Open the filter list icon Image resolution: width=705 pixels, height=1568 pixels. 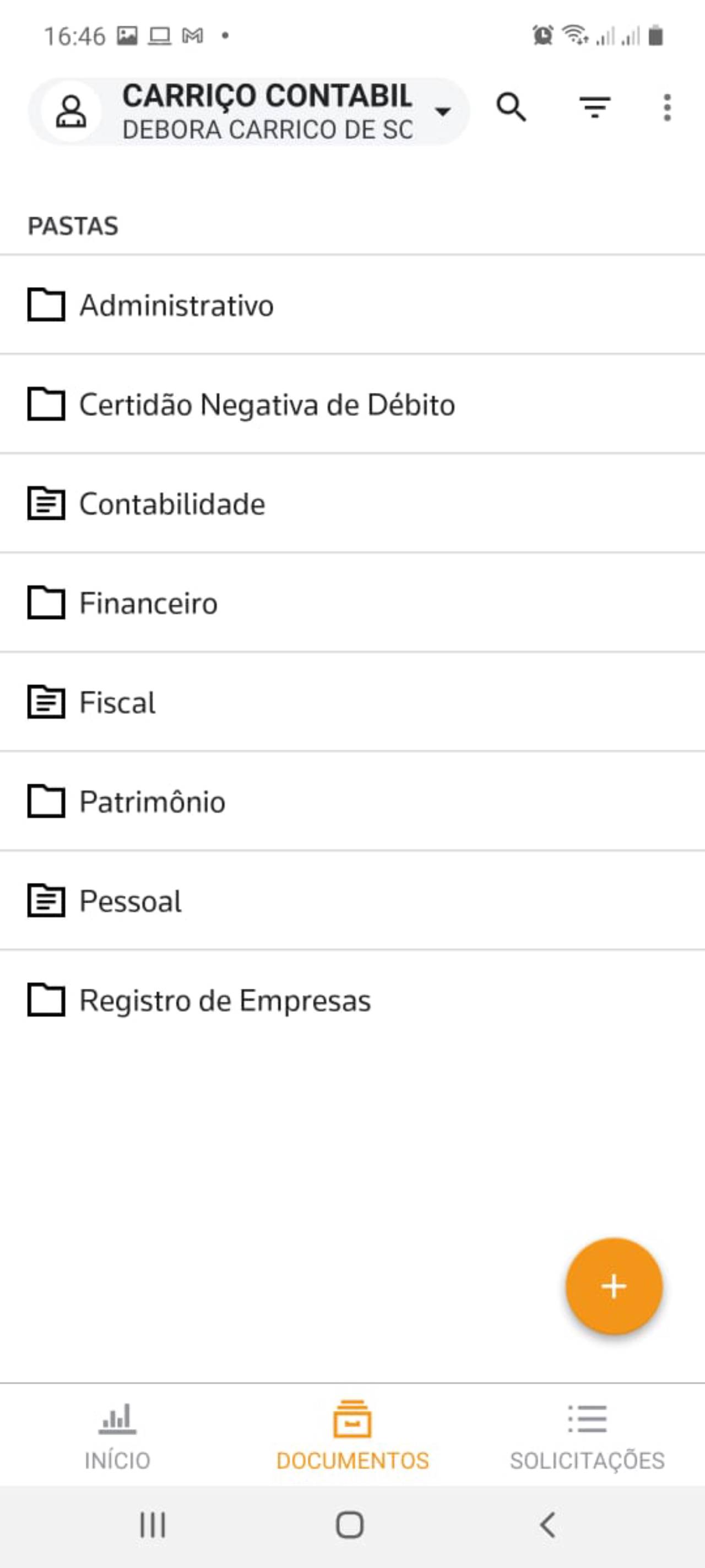coord(594,107)
